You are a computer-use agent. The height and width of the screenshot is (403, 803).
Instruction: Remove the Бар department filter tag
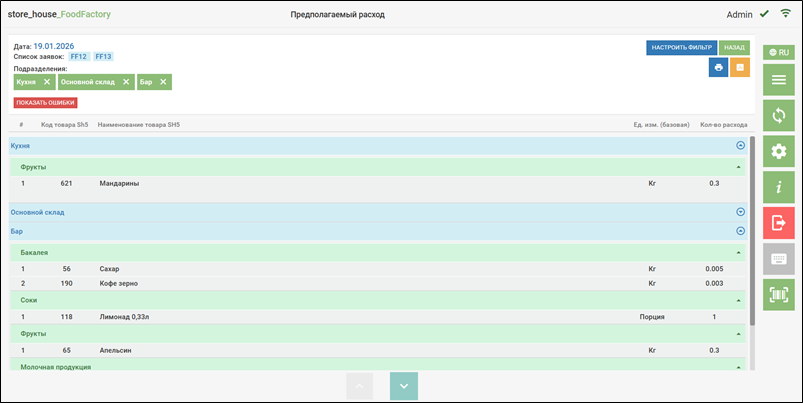(x=163, y=82)
